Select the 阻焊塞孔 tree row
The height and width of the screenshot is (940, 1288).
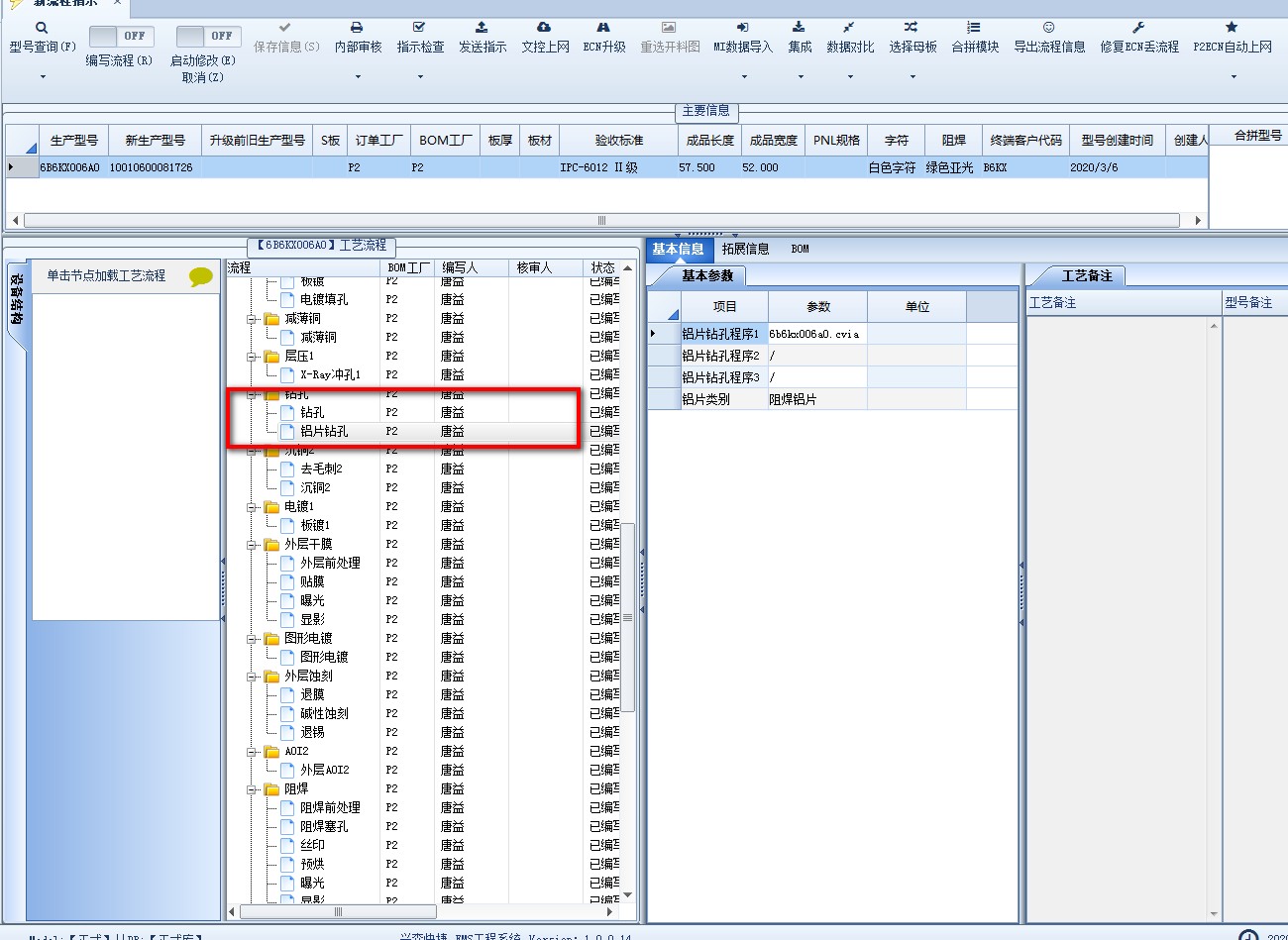point(324,826)
